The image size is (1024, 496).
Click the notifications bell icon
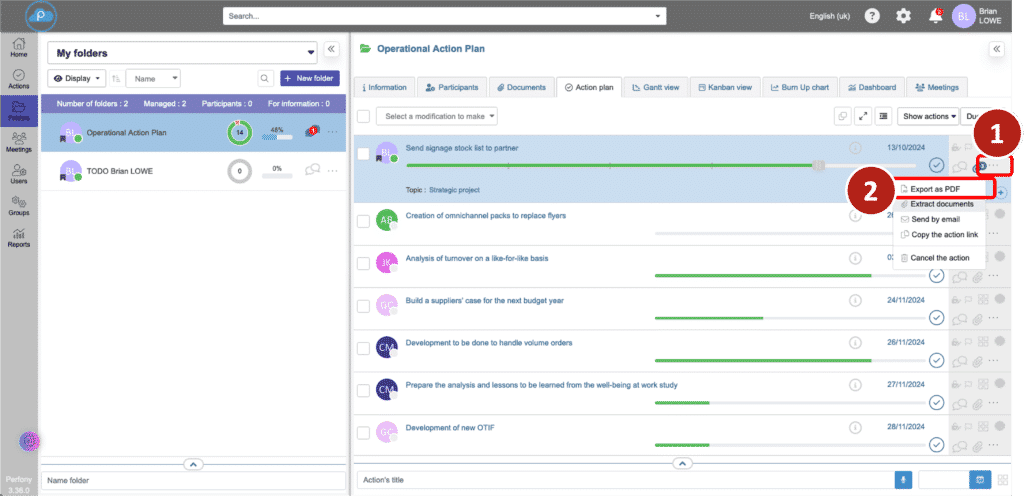pyautogui.click(x=935, y=16)
